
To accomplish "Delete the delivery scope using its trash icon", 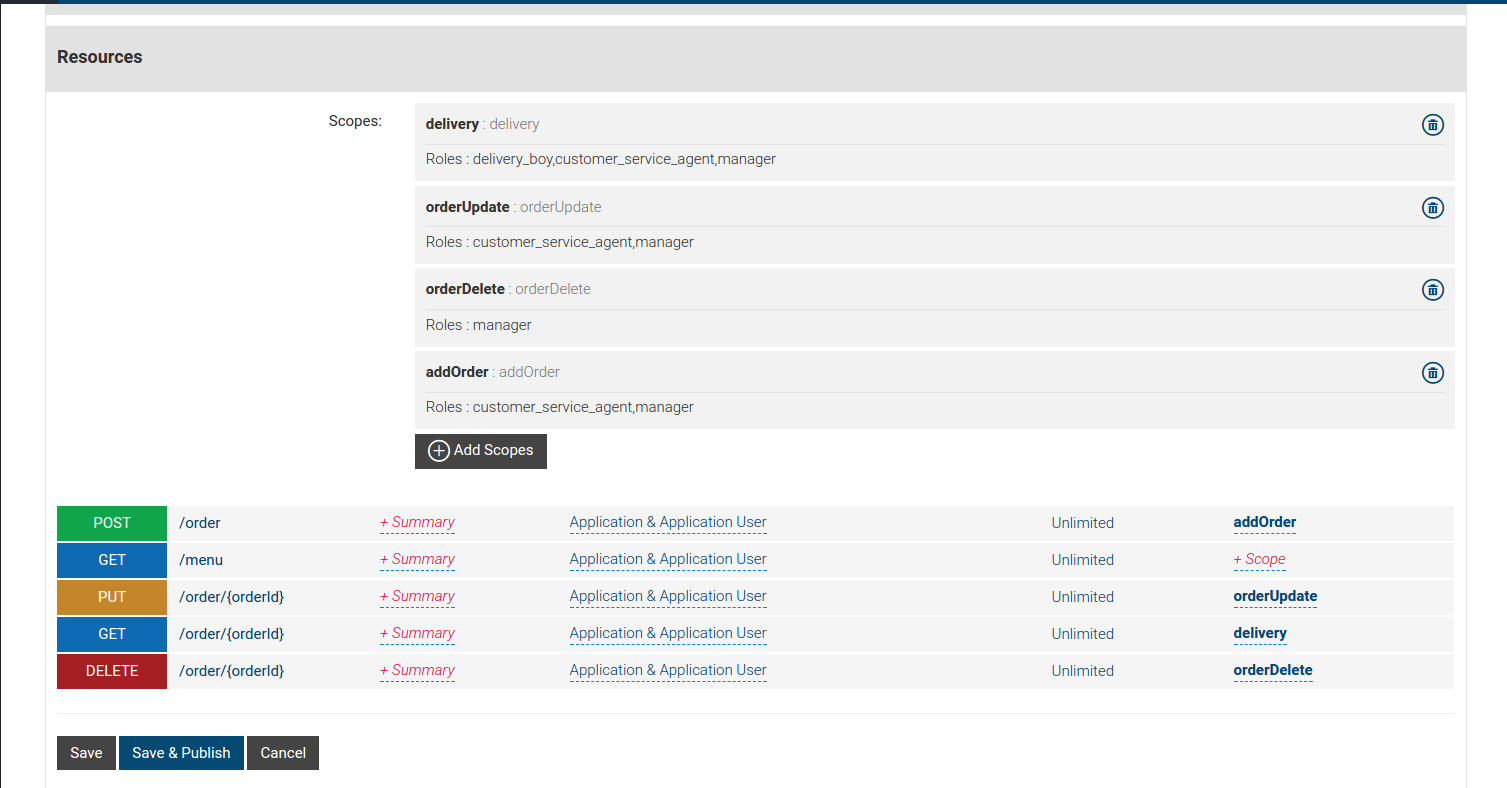I will point(1432,124).
